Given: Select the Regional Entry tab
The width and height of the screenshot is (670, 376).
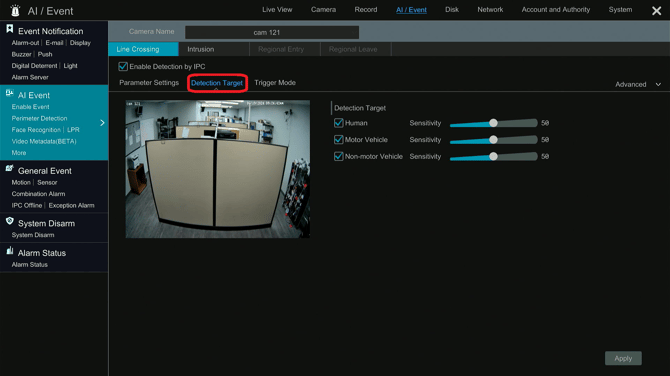Looking at the screenshot, I should 285,49.
